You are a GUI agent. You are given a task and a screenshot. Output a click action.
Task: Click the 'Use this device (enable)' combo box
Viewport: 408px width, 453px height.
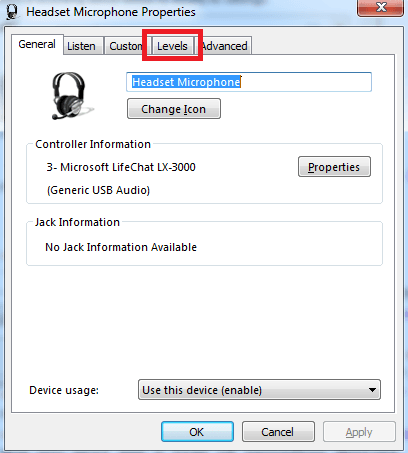259,390
